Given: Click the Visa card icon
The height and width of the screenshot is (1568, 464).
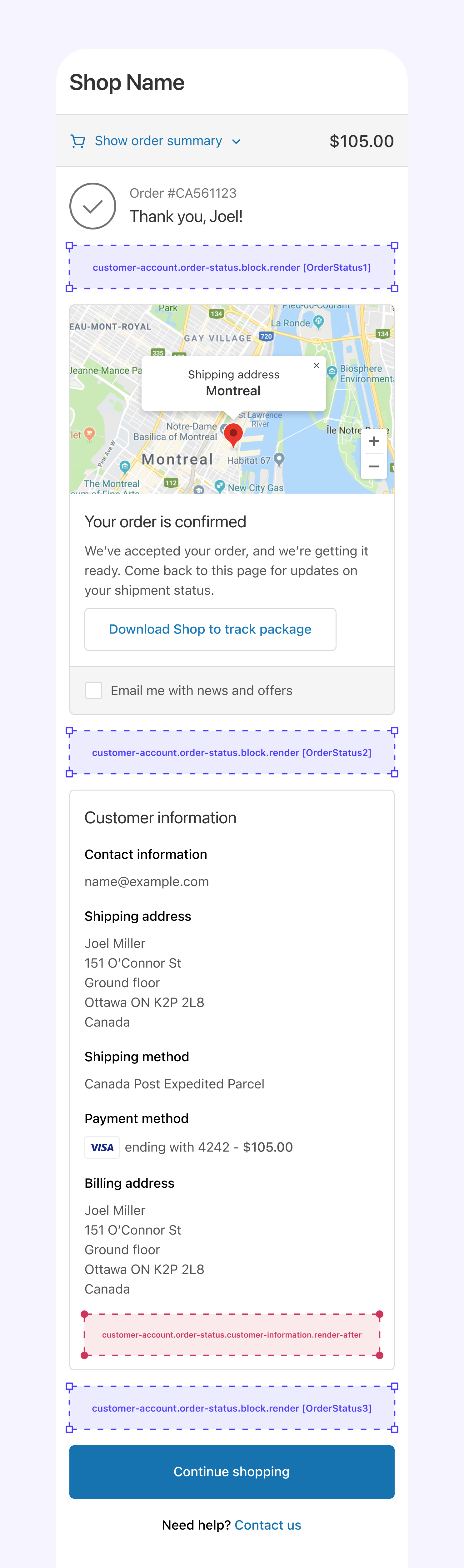Looking at the screenshot, I should [102, 1147].
